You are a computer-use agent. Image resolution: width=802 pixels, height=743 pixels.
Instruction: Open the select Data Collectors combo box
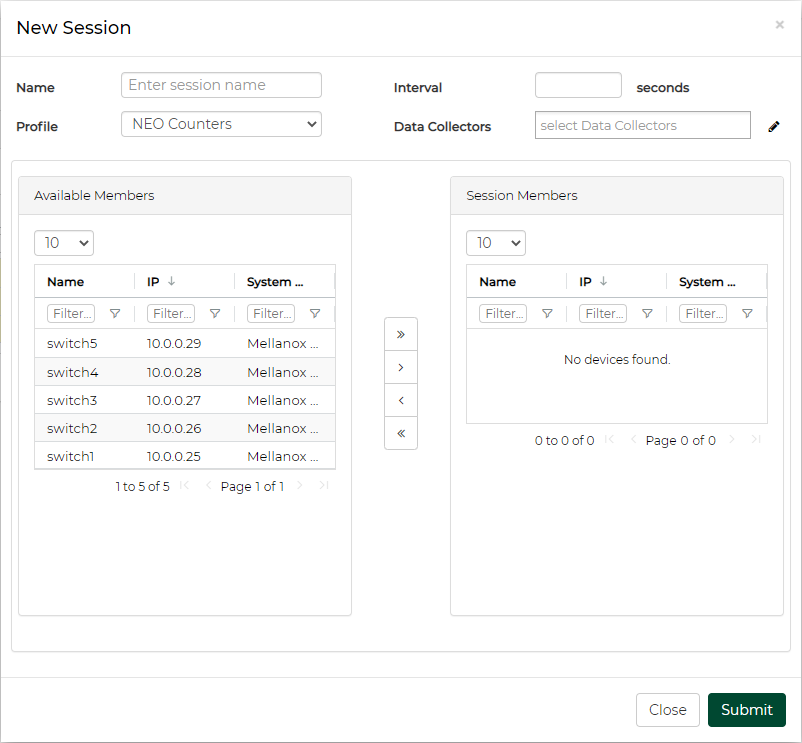642,125
